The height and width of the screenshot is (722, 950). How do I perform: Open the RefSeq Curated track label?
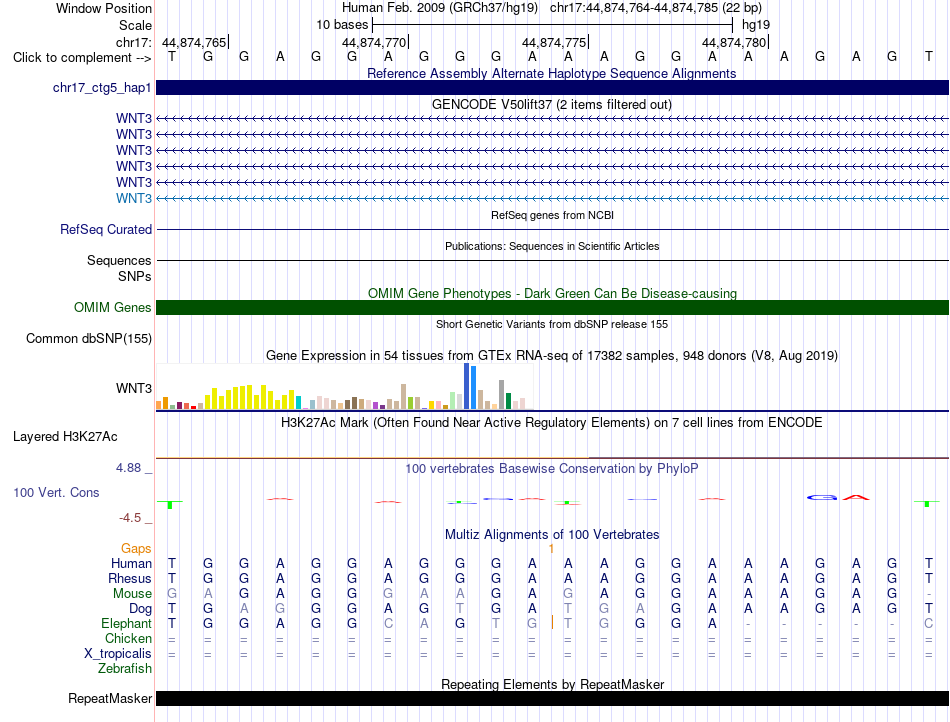106,230
